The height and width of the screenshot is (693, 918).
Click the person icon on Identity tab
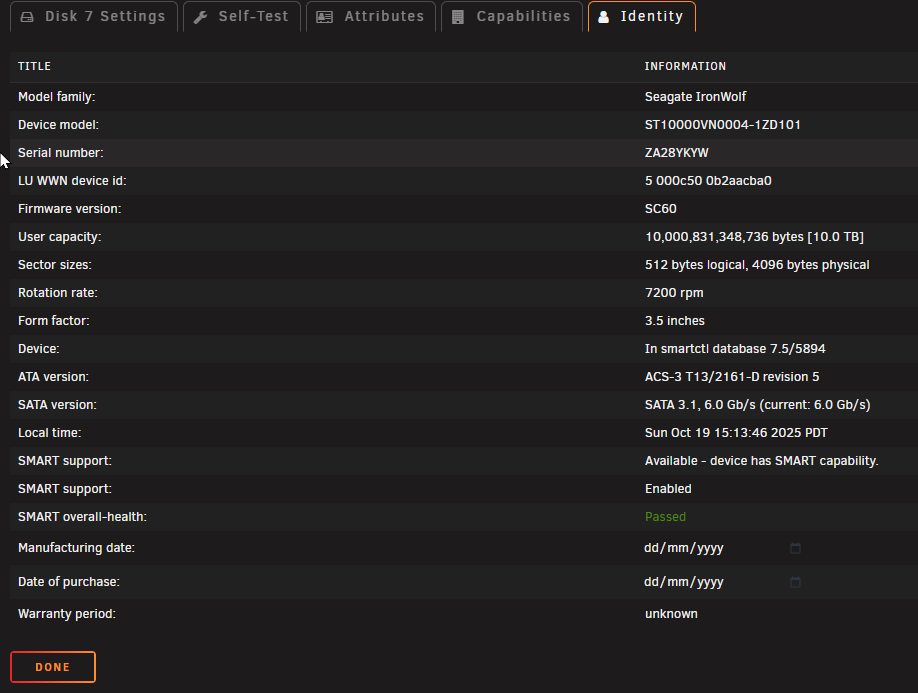pyautogui.click(x=603, y=17)
